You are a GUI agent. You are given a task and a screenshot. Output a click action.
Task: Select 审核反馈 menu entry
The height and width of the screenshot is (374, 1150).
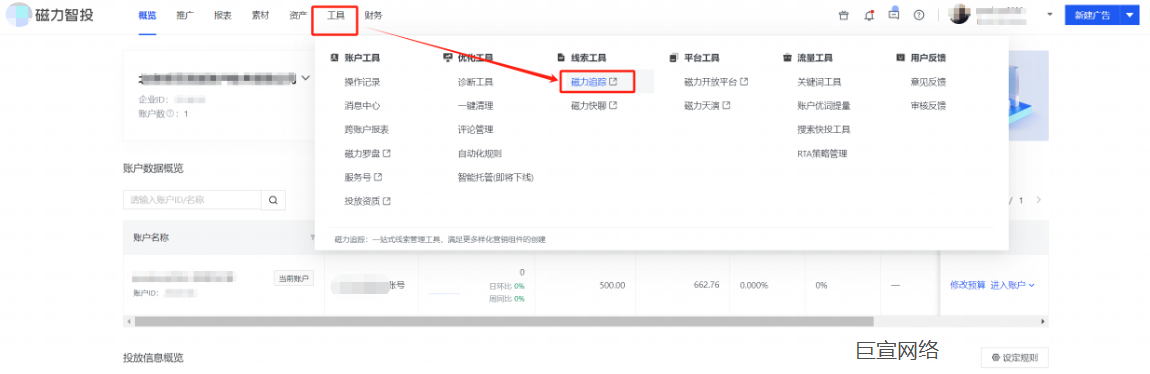point(928,106)
